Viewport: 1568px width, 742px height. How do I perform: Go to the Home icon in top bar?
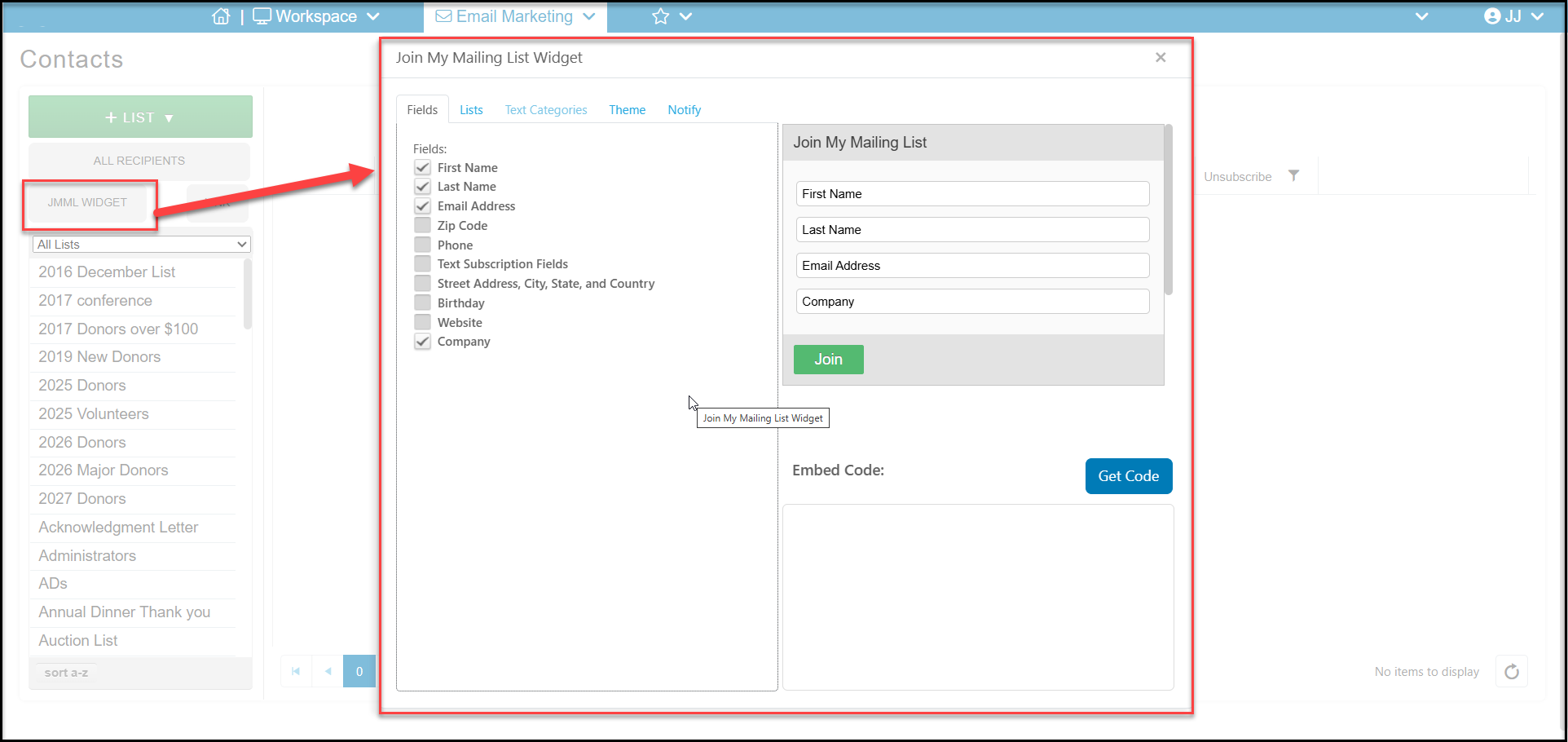pyautogui.click(x=221, y=16)
